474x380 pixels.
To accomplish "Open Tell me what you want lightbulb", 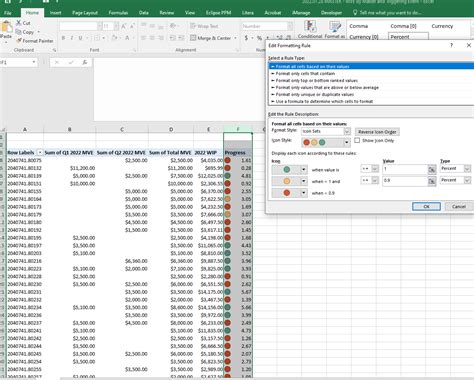I will tap(355, 13).
